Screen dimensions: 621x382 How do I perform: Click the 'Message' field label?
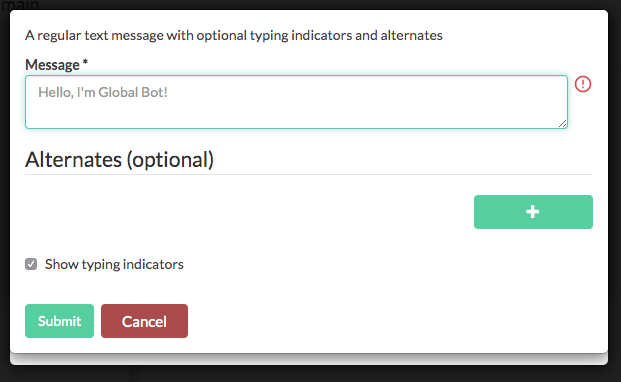point(52,65)
